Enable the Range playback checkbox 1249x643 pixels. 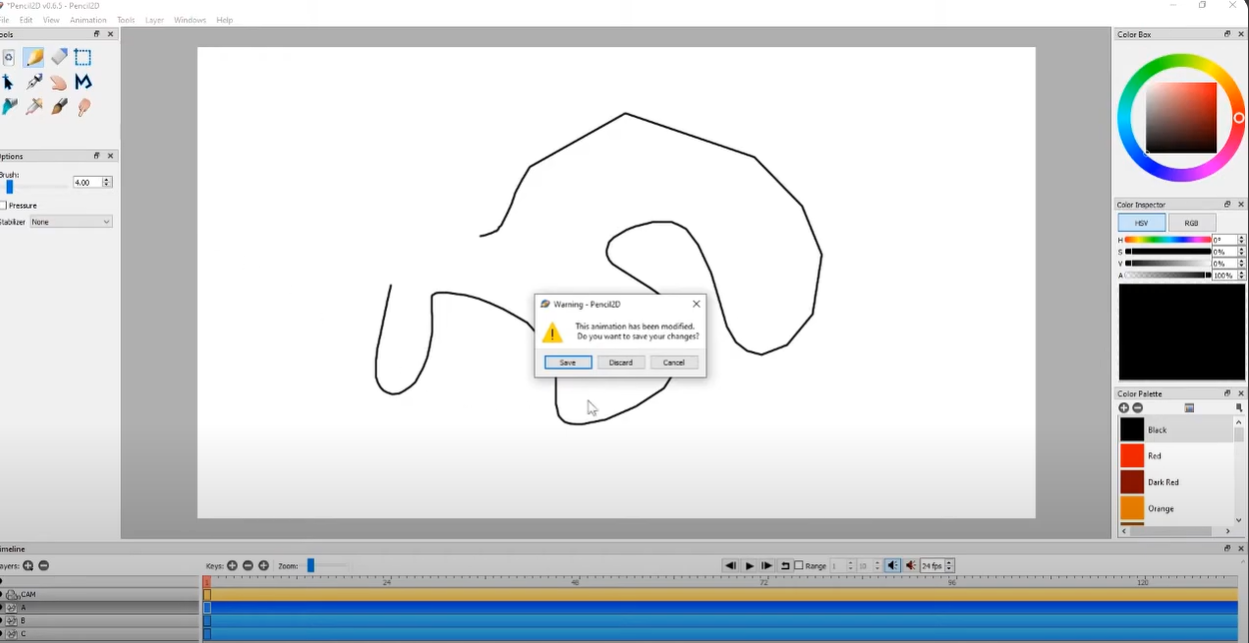tap(798, 565)
